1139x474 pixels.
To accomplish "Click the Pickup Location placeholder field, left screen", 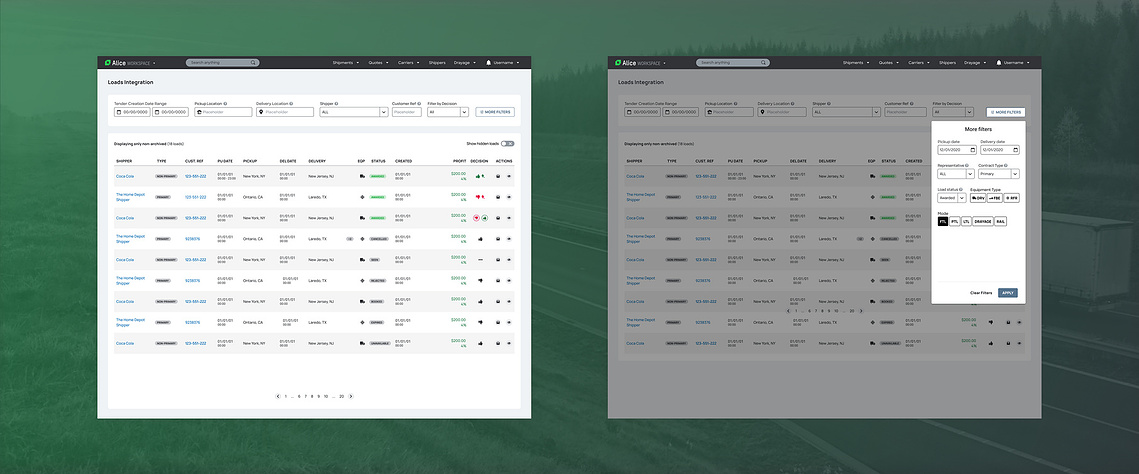I will pyautogui.click(x=223, y=113).
